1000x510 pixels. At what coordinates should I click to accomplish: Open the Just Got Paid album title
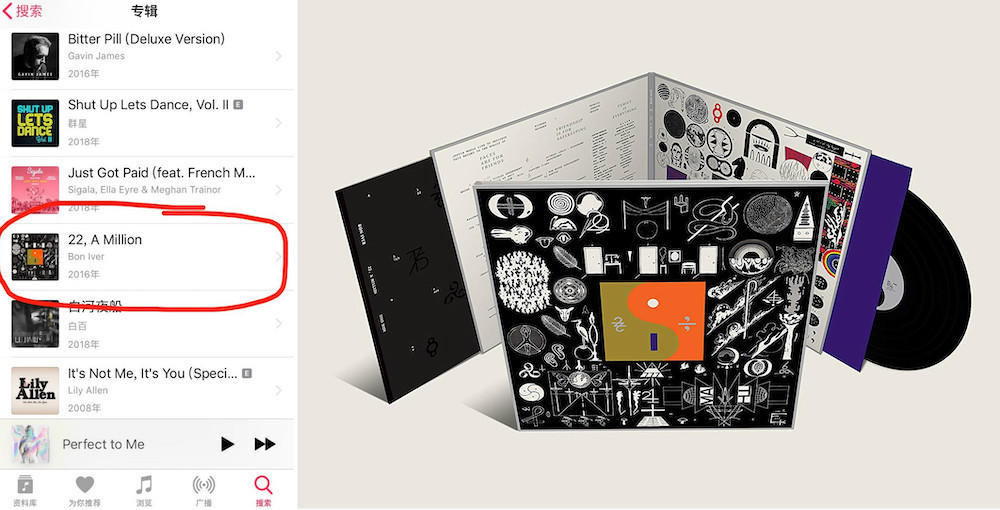point(161,173)
